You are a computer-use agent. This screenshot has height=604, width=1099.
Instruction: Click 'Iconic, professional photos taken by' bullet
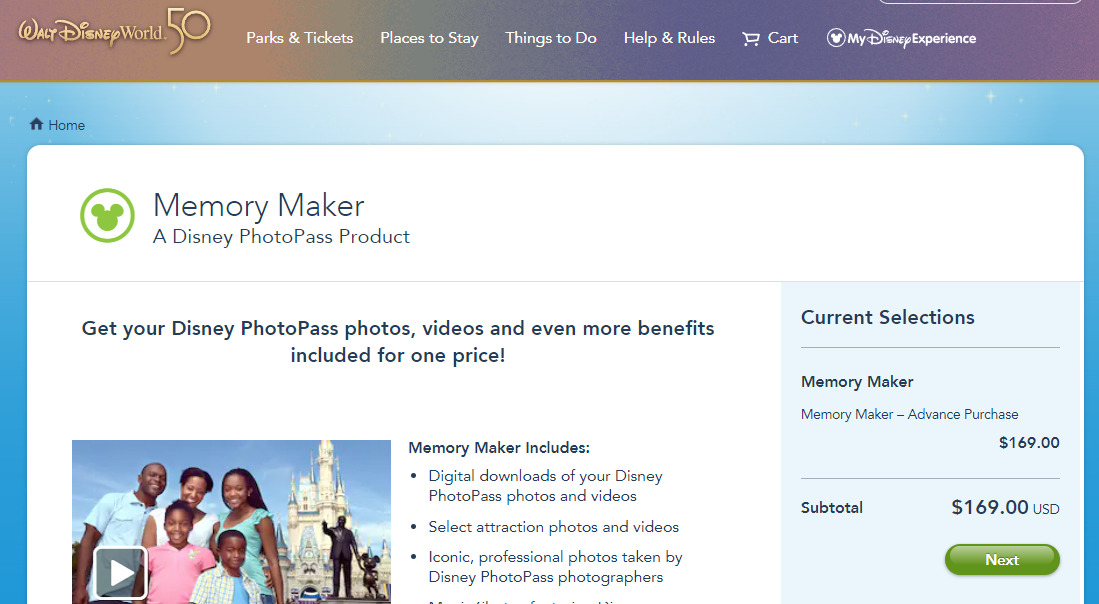[556, 557]
